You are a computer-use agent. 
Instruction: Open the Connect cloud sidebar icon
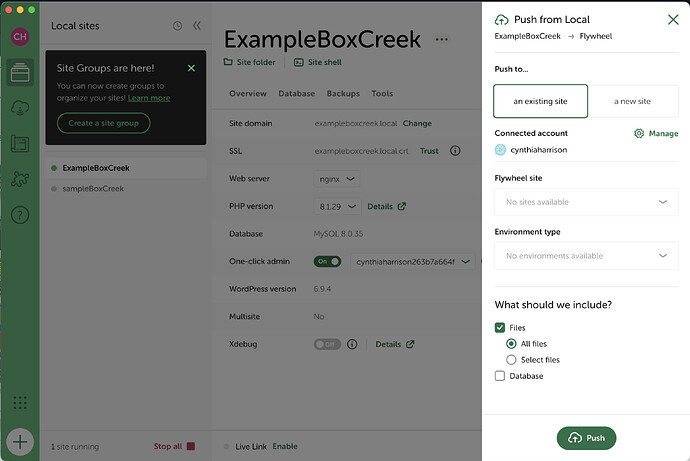(20, 108)
